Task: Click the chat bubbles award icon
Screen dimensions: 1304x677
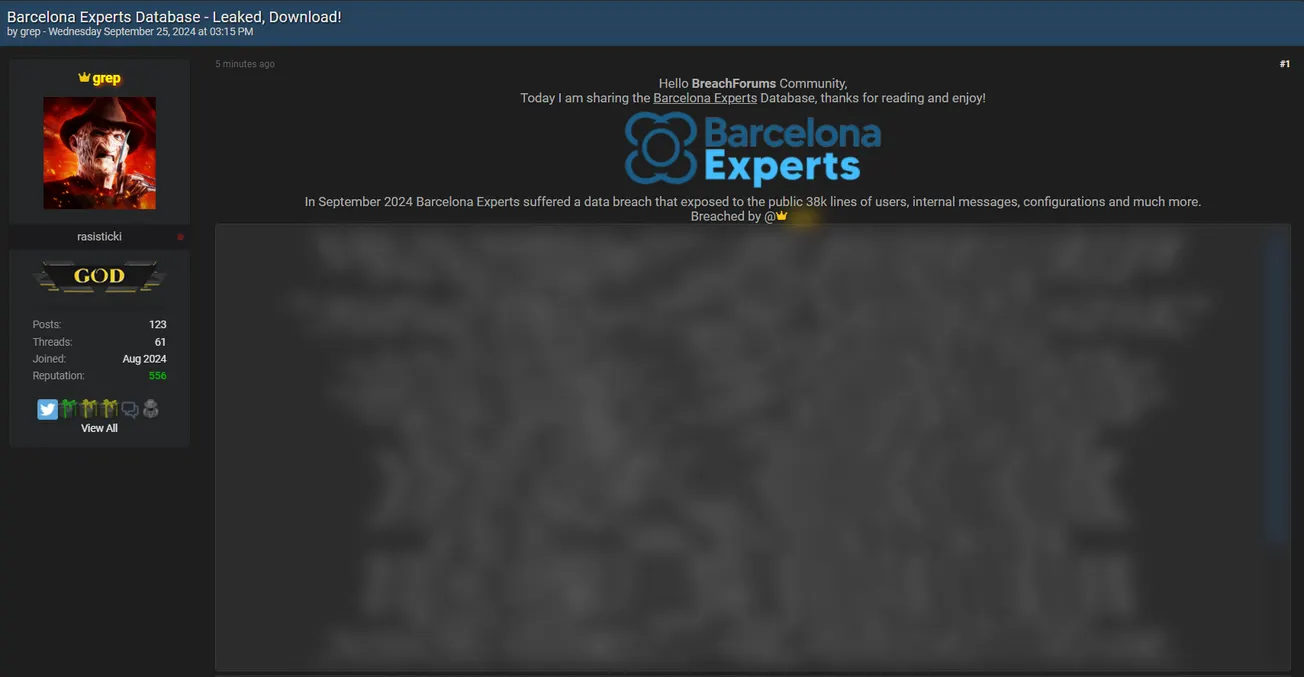Action: coord(130,409)
